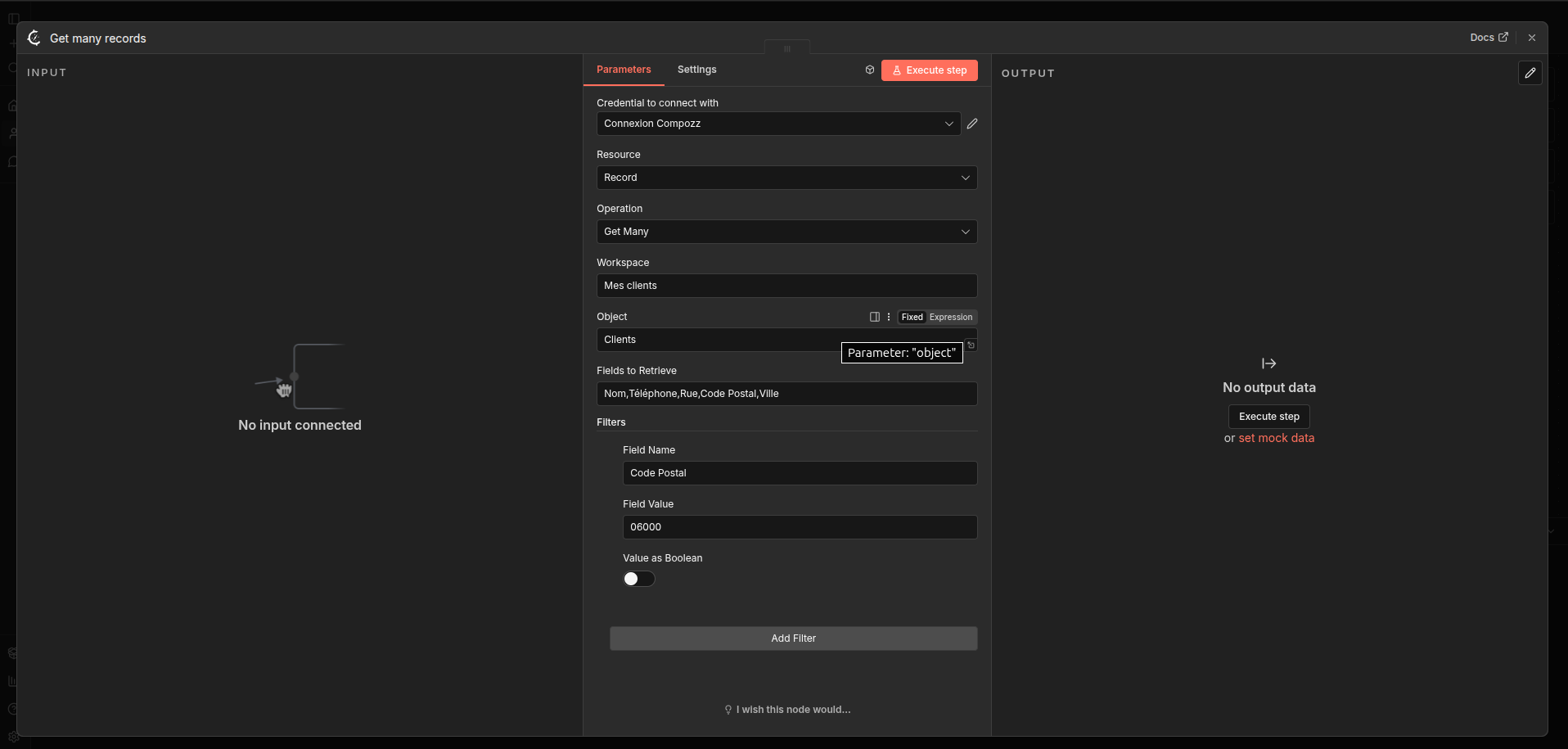Edit the Connexion Compozz credential via pencil icon
The width and height of the screenshot is (1568, 749).
[x=972, y=124]
